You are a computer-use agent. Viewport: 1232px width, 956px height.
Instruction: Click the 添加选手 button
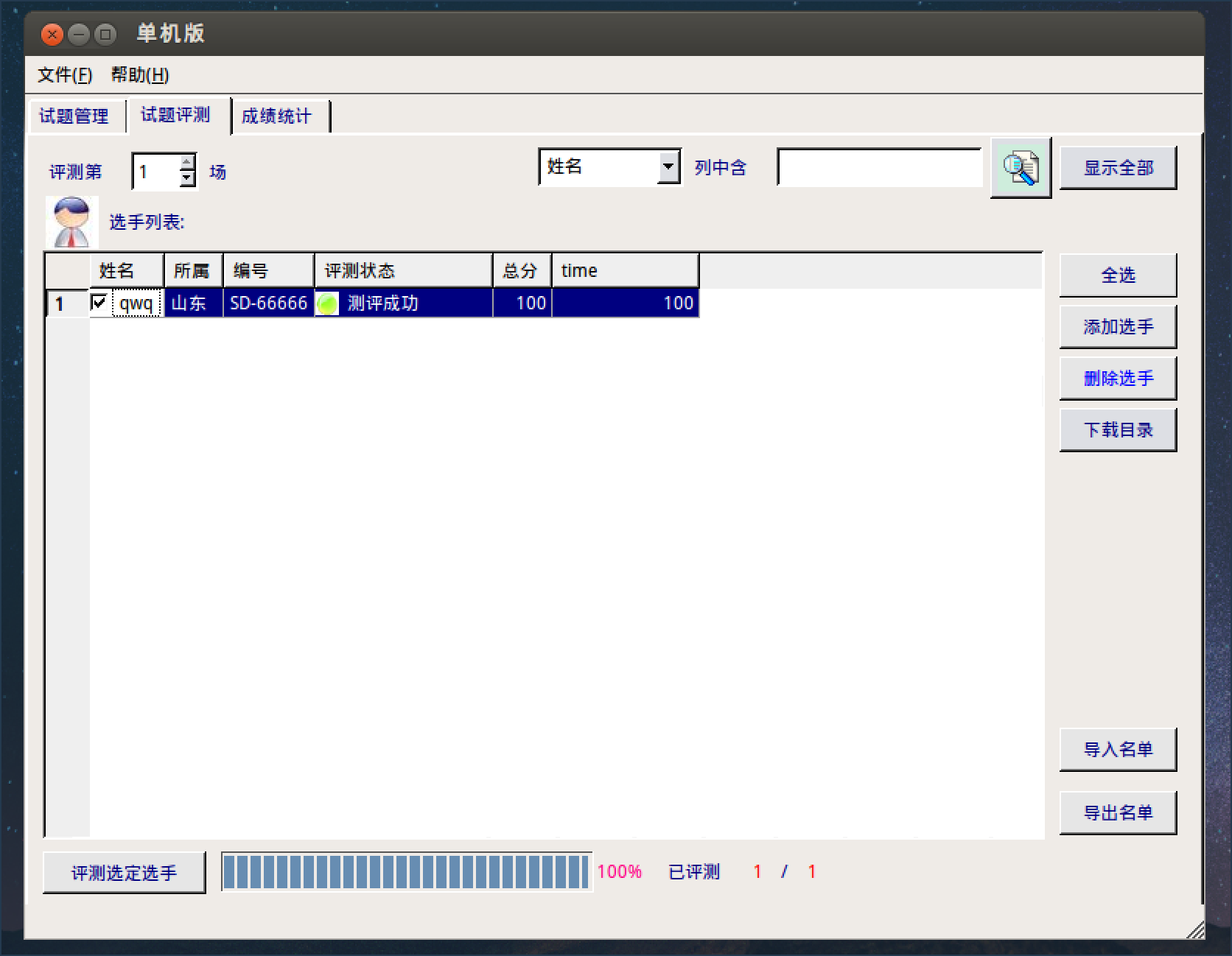tap(1118, 327)
